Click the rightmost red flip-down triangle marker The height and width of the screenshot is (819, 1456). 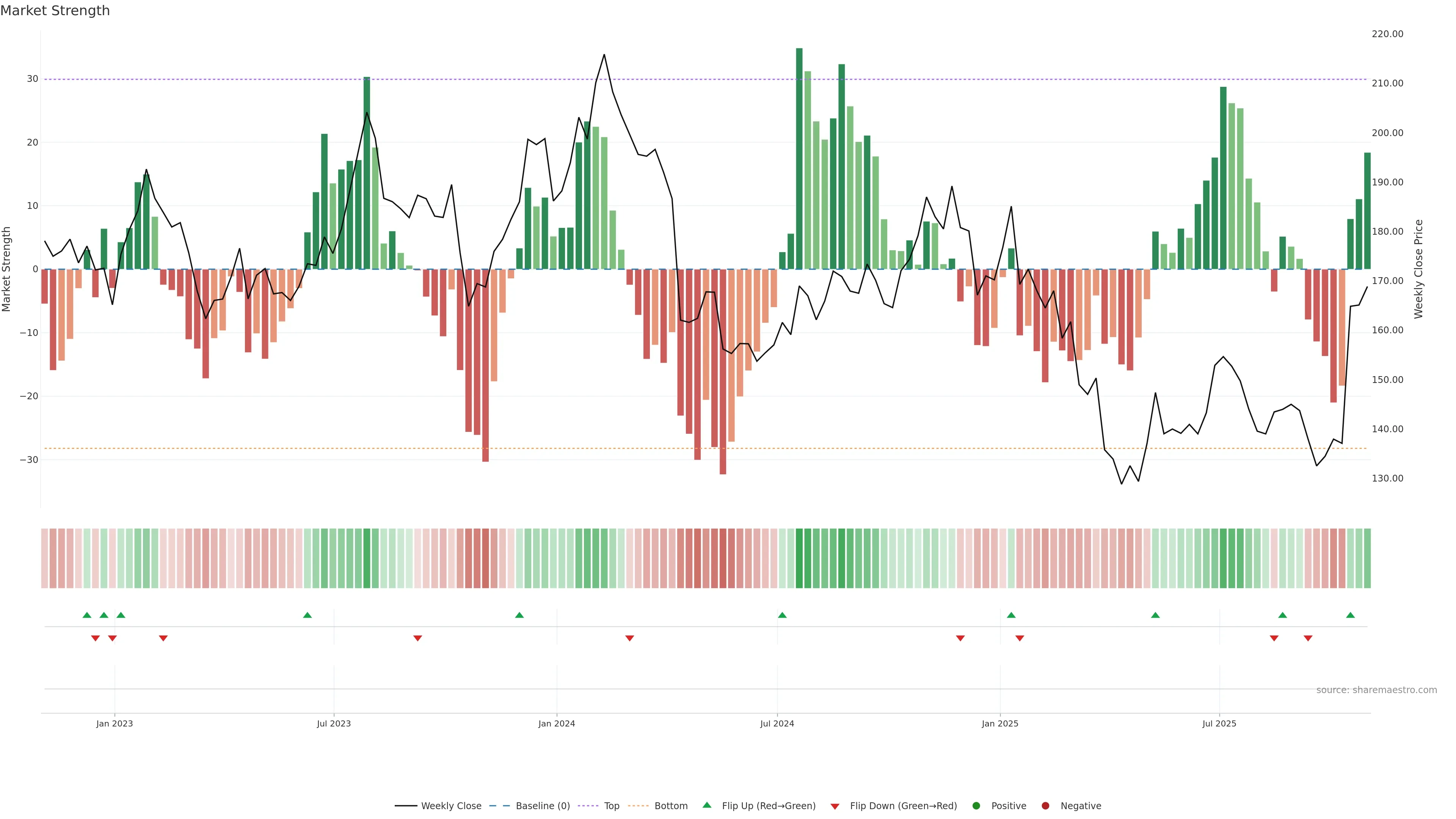pyautogui.click(x=1308, y=638)
